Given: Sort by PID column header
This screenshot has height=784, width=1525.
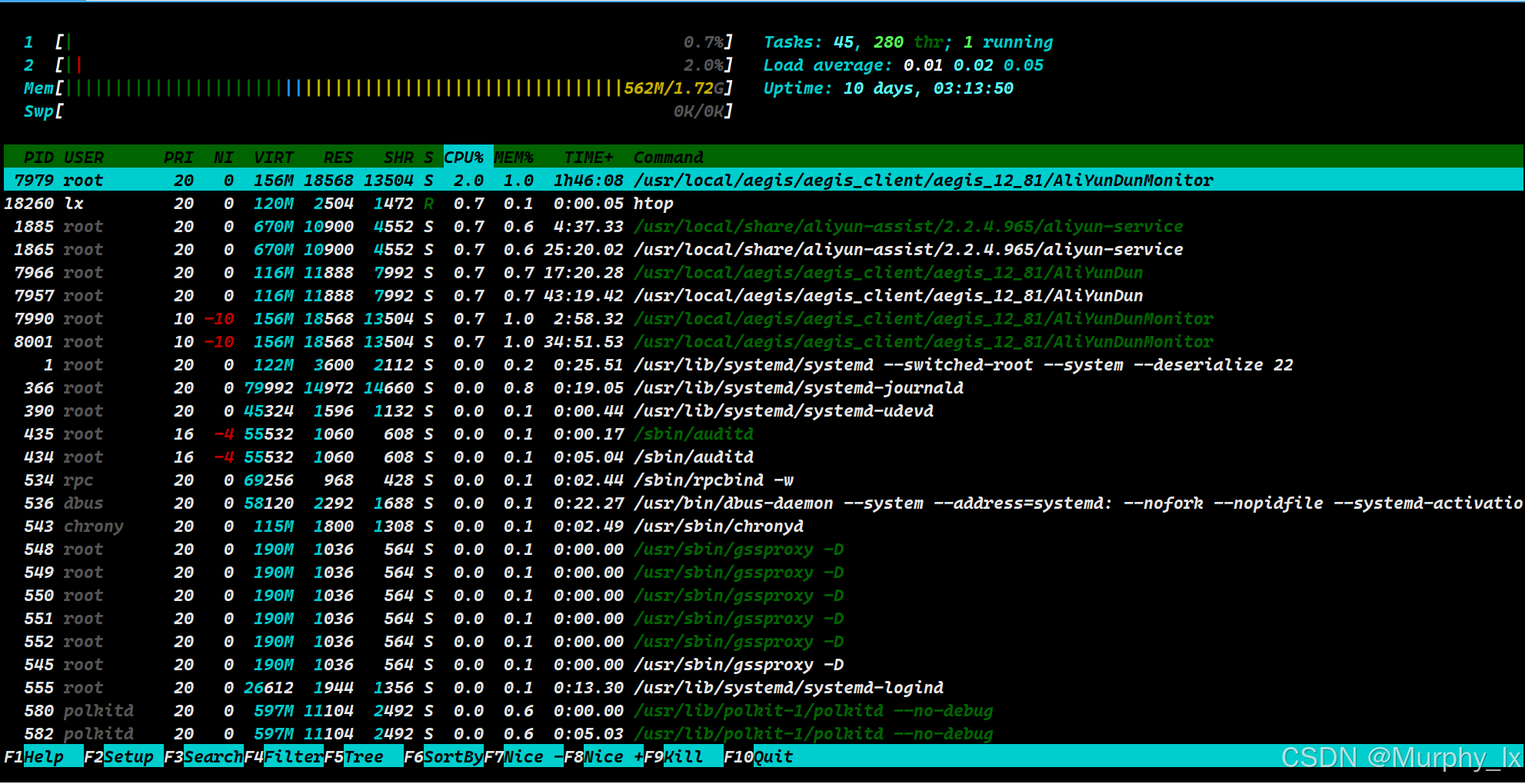Looking at the screenshot, I should tap(38, 157).
